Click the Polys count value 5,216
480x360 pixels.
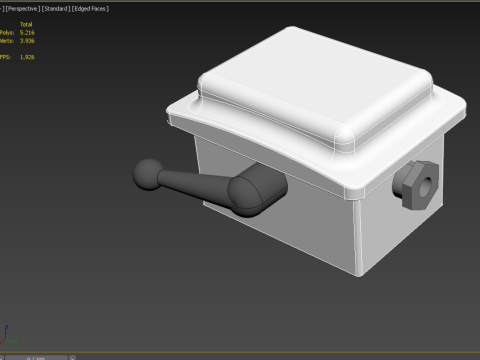[x=27, y=33]
